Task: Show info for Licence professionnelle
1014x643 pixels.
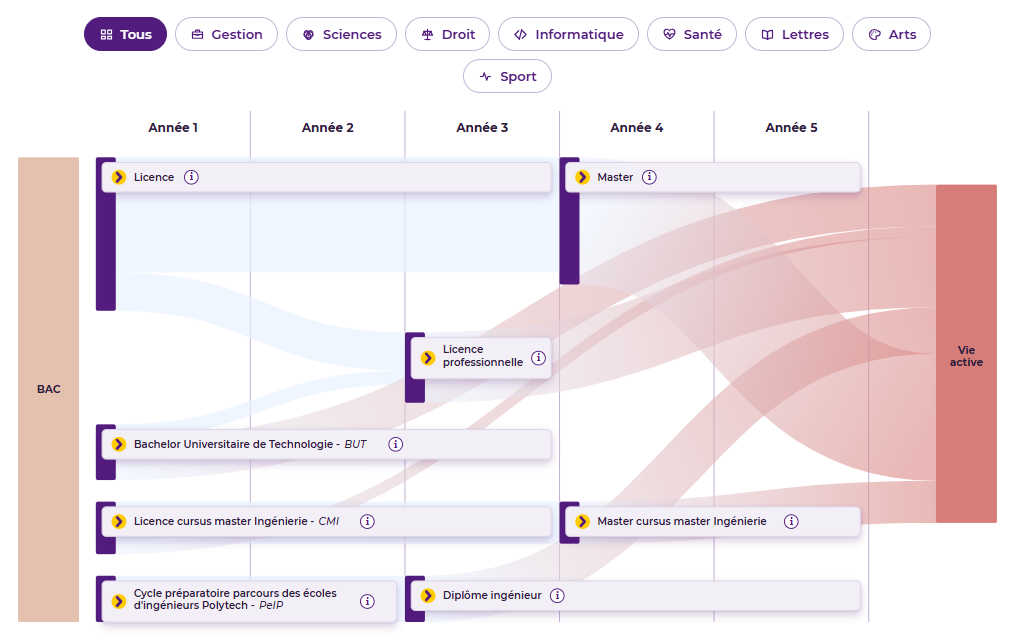Action: tap(539, 358)
